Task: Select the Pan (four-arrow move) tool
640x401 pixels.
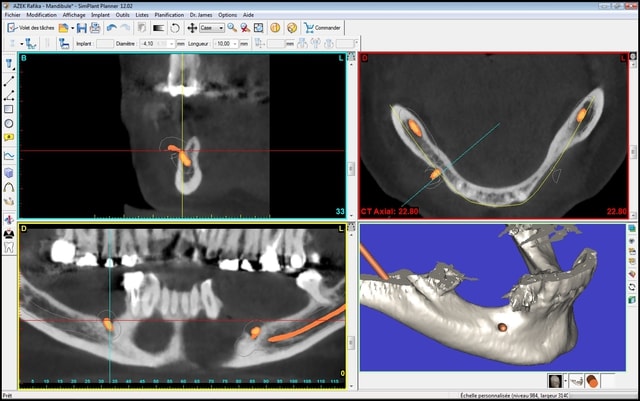Action: pos(192,28)
